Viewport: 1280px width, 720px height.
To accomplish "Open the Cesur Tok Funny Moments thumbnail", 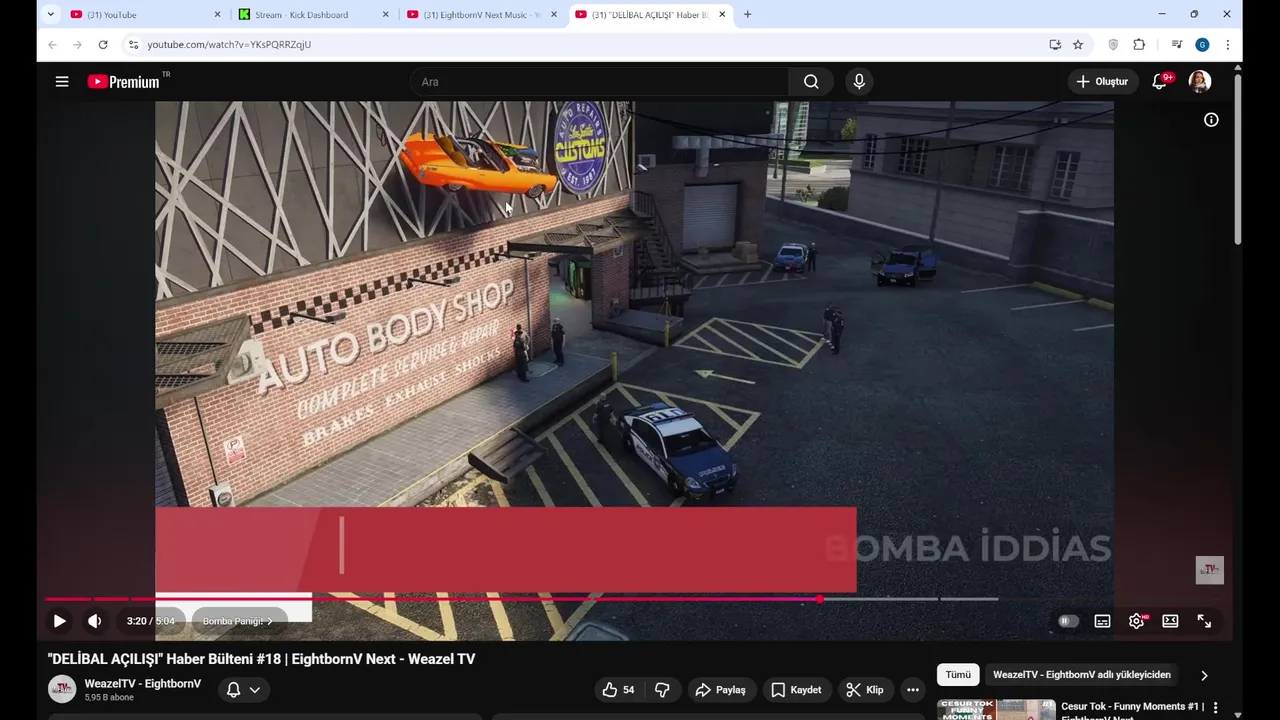I will pyautogui.click(x=996, y=710).
